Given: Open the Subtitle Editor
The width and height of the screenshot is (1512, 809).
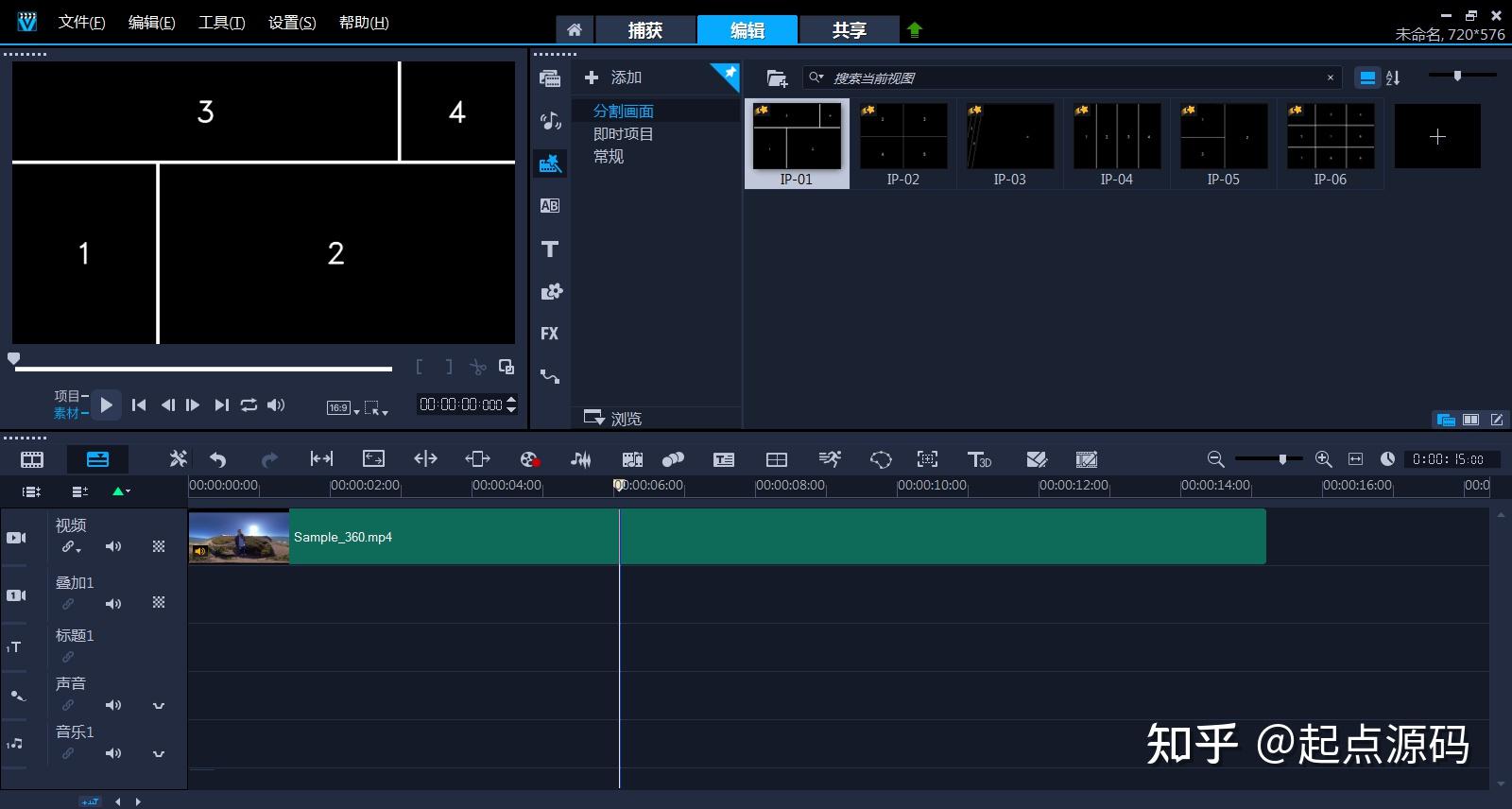Looking at the screenshot, I should (724, 459).
